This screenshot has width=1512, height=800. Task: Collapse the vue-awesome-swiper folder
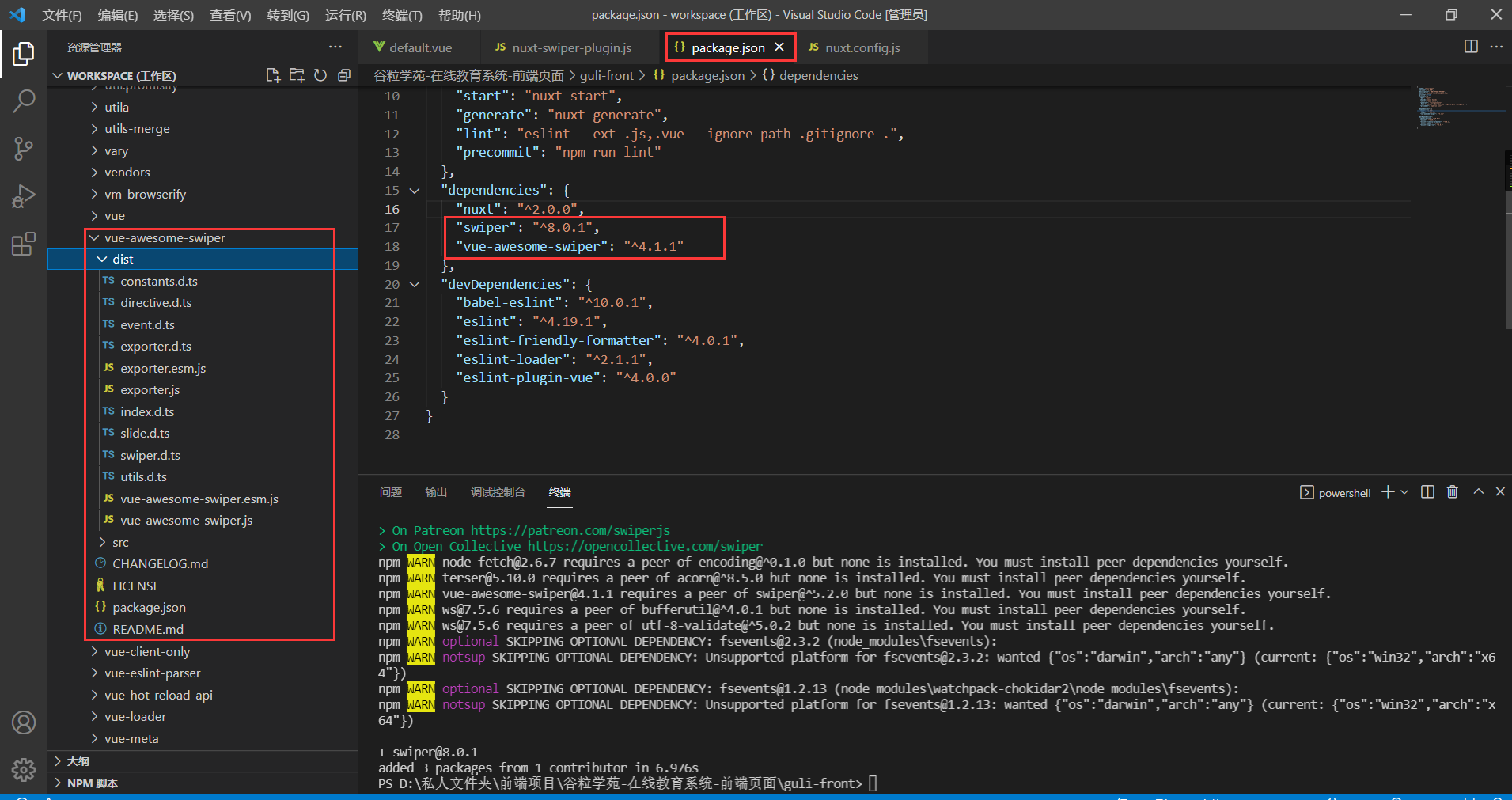point(94,237)
